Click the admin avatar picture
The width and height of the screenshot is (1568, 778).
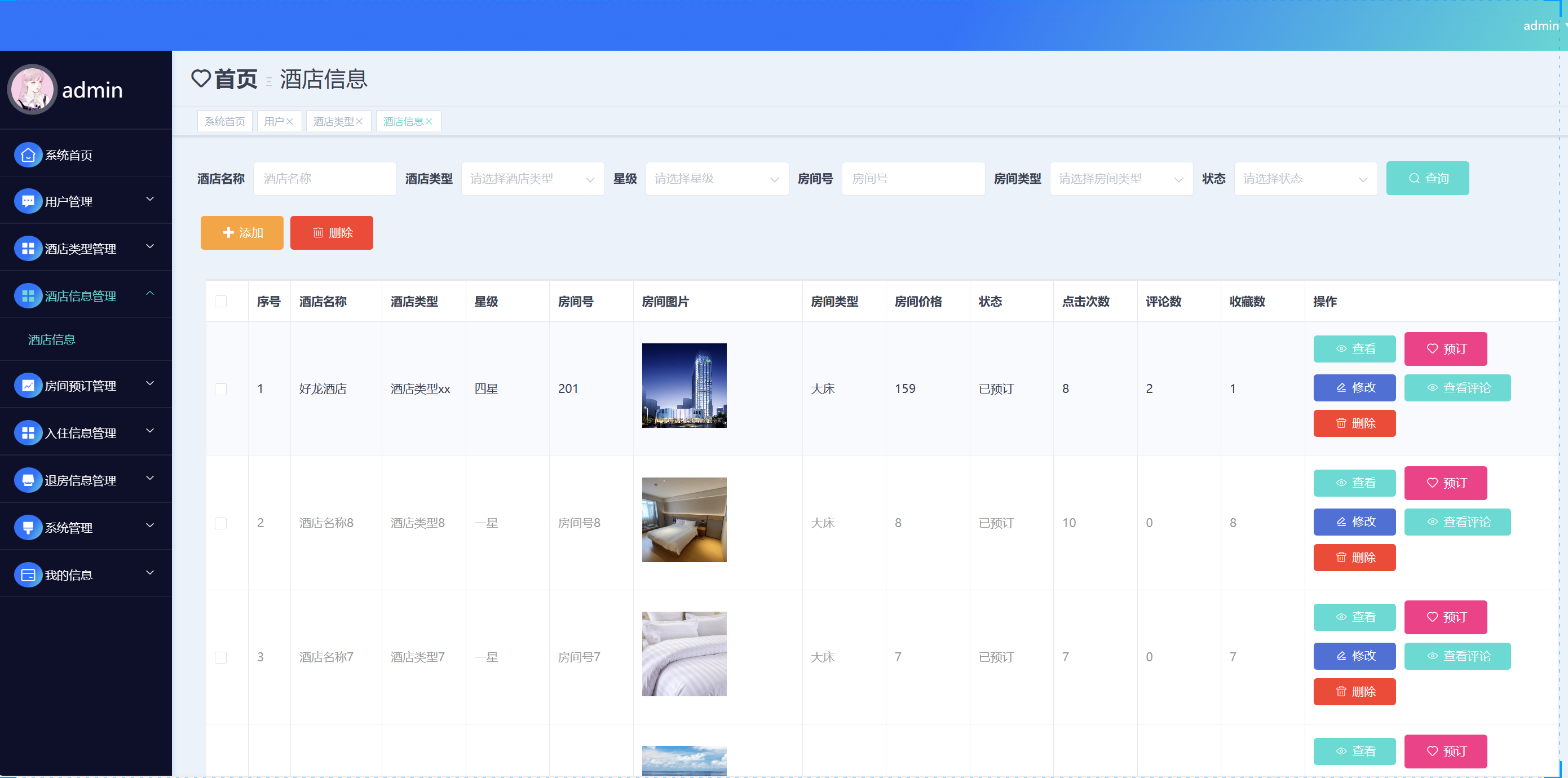click(32, 90)
